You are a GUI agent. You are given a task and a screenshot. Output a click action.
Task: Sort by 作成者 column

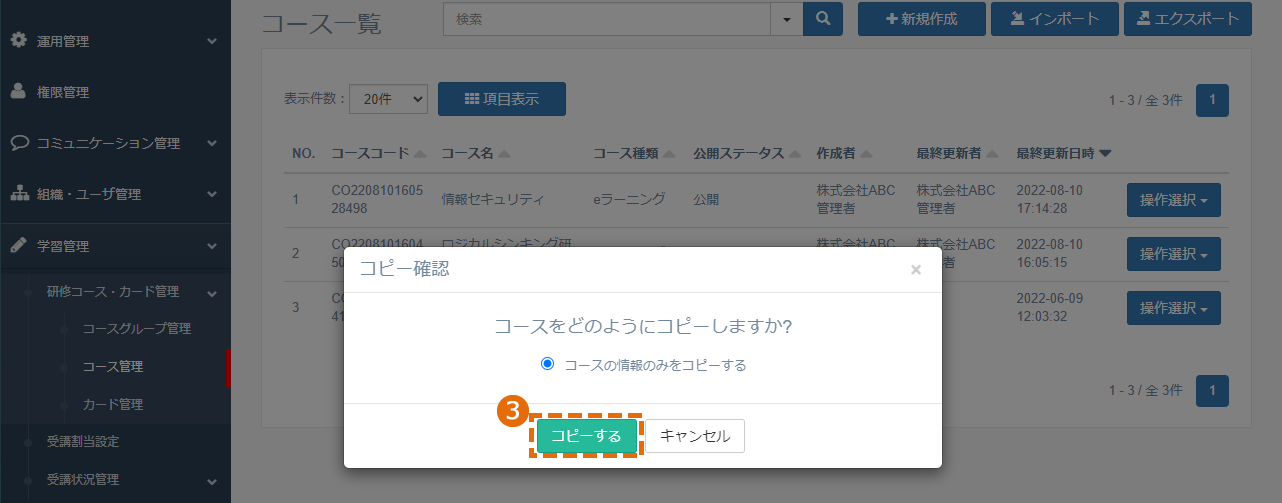[844, 153]
